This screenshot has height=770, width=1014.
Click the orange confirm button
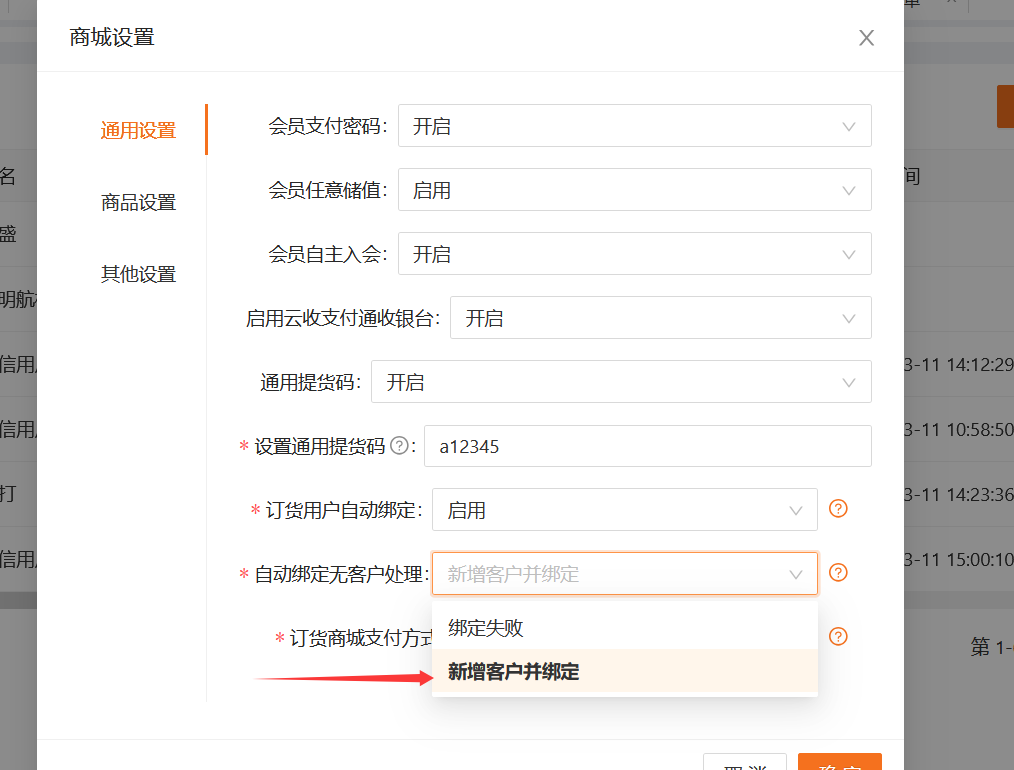pos(839,762)
